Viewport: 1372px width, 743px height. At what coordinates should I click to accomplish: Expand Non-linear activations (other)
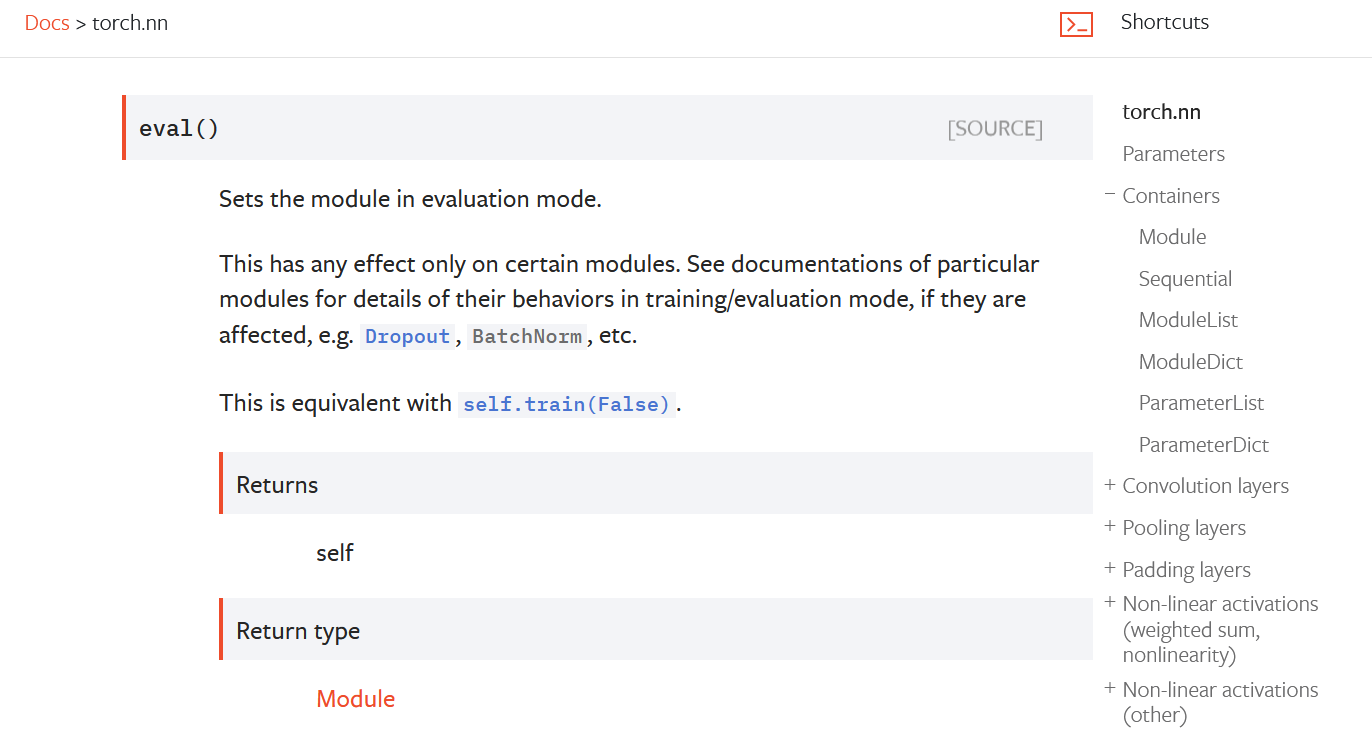coord(1110,688)
